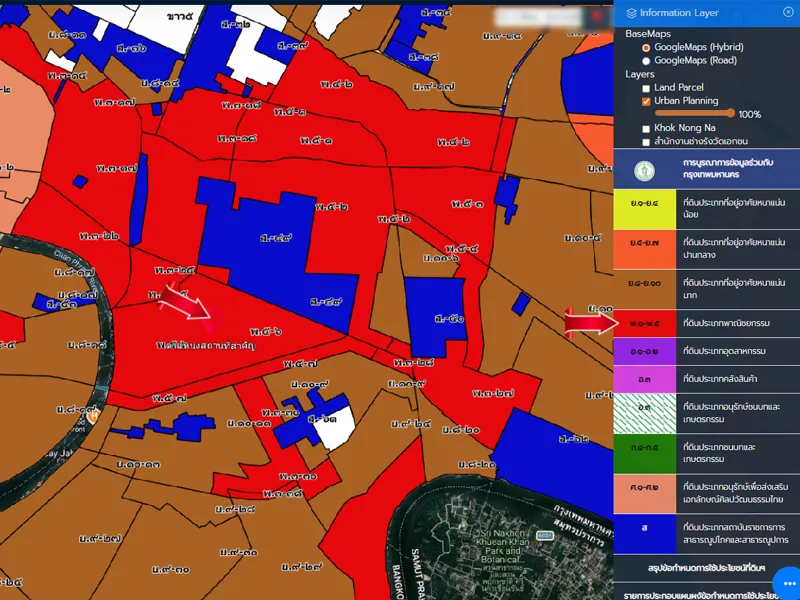The image size is (800, 600).
Task: Select GoogleMaps (Road) basemap
Action: point(646,61)
